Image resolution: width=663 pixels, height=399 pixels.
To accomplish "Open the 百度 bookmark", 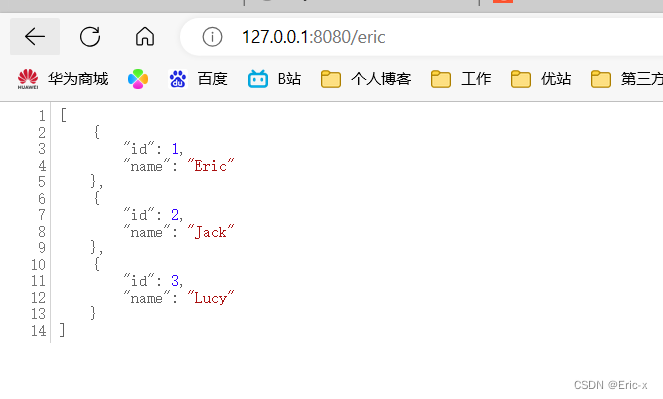I will tap(213, 79).
